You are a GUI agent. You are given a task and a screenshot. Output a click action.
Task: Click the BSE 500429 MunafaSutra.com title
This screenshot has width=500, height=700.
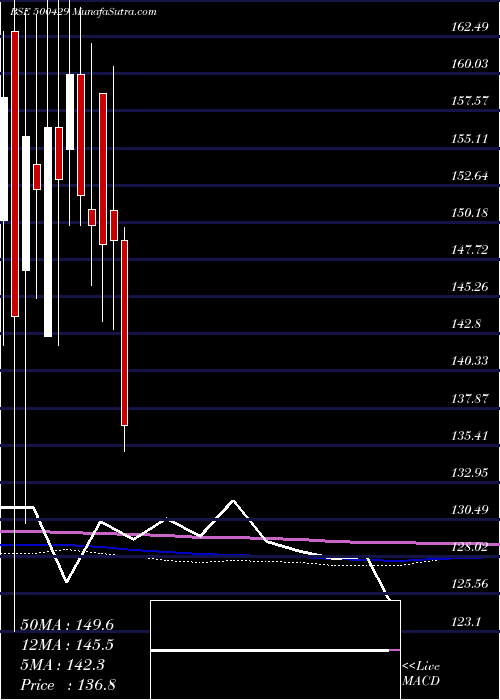point(83,12)
